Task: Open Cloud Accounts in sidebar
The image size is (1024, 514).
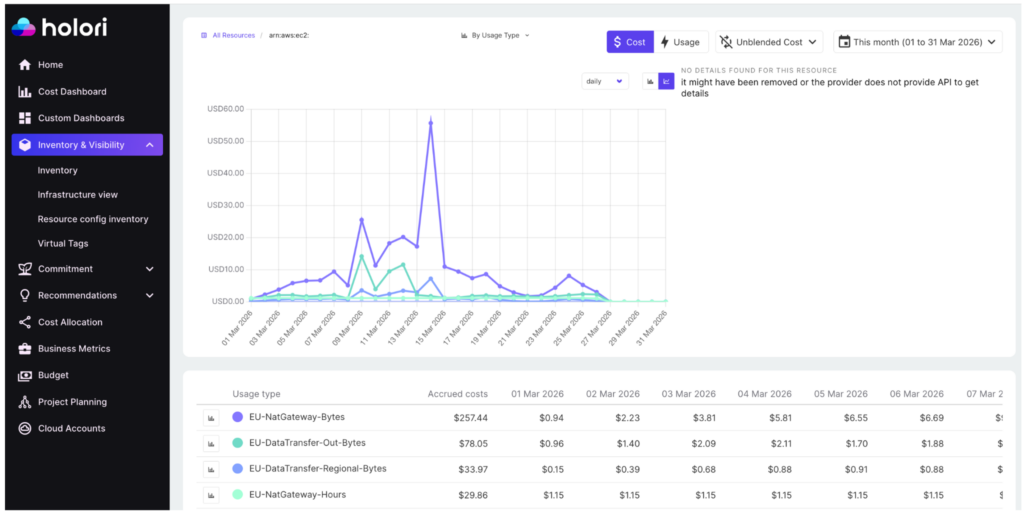Action: [71, 428]
